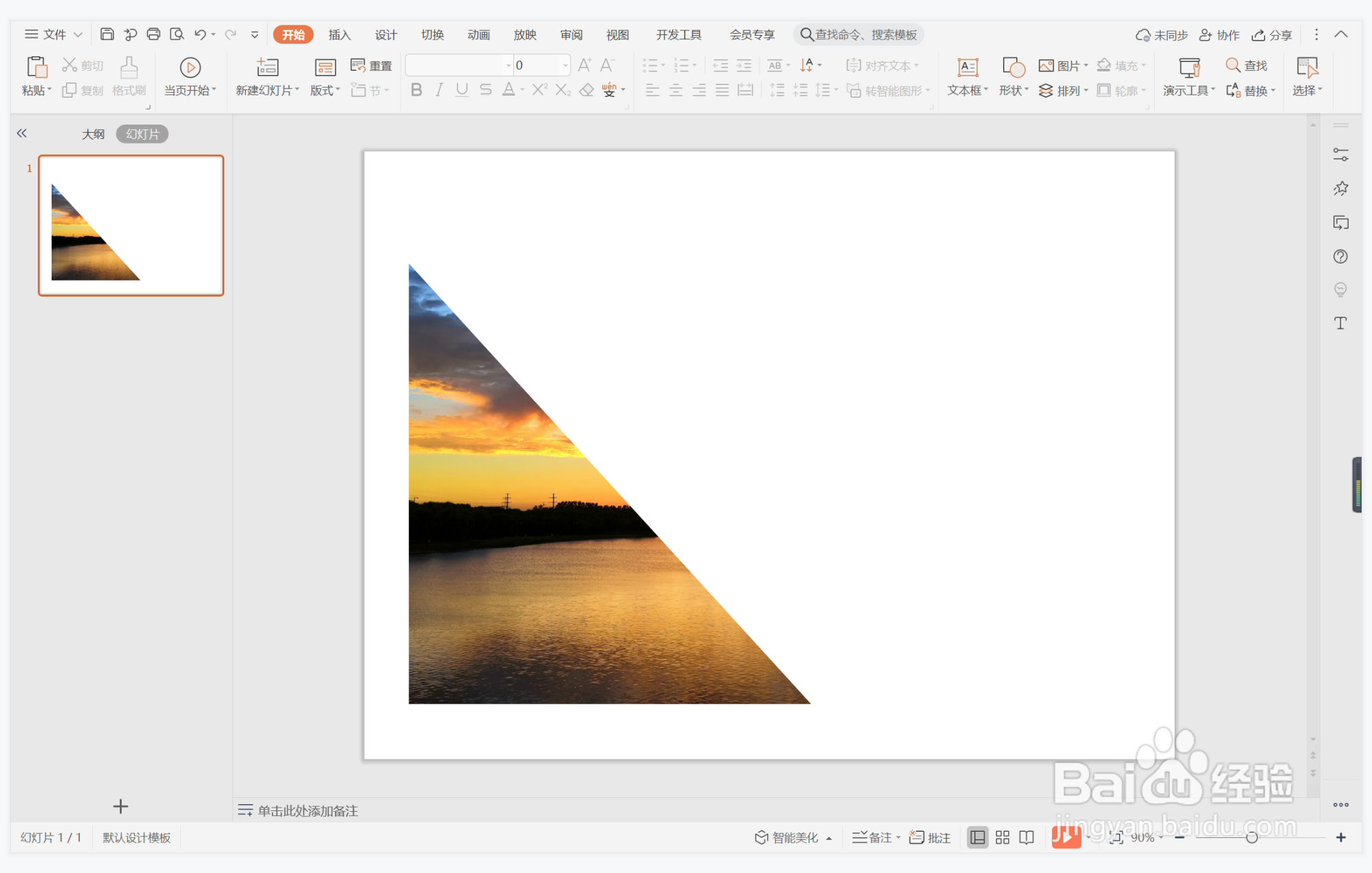Select slide 1 thumbnail
This screenshot has width=1372, height=873.
click(x=131, y=226)
